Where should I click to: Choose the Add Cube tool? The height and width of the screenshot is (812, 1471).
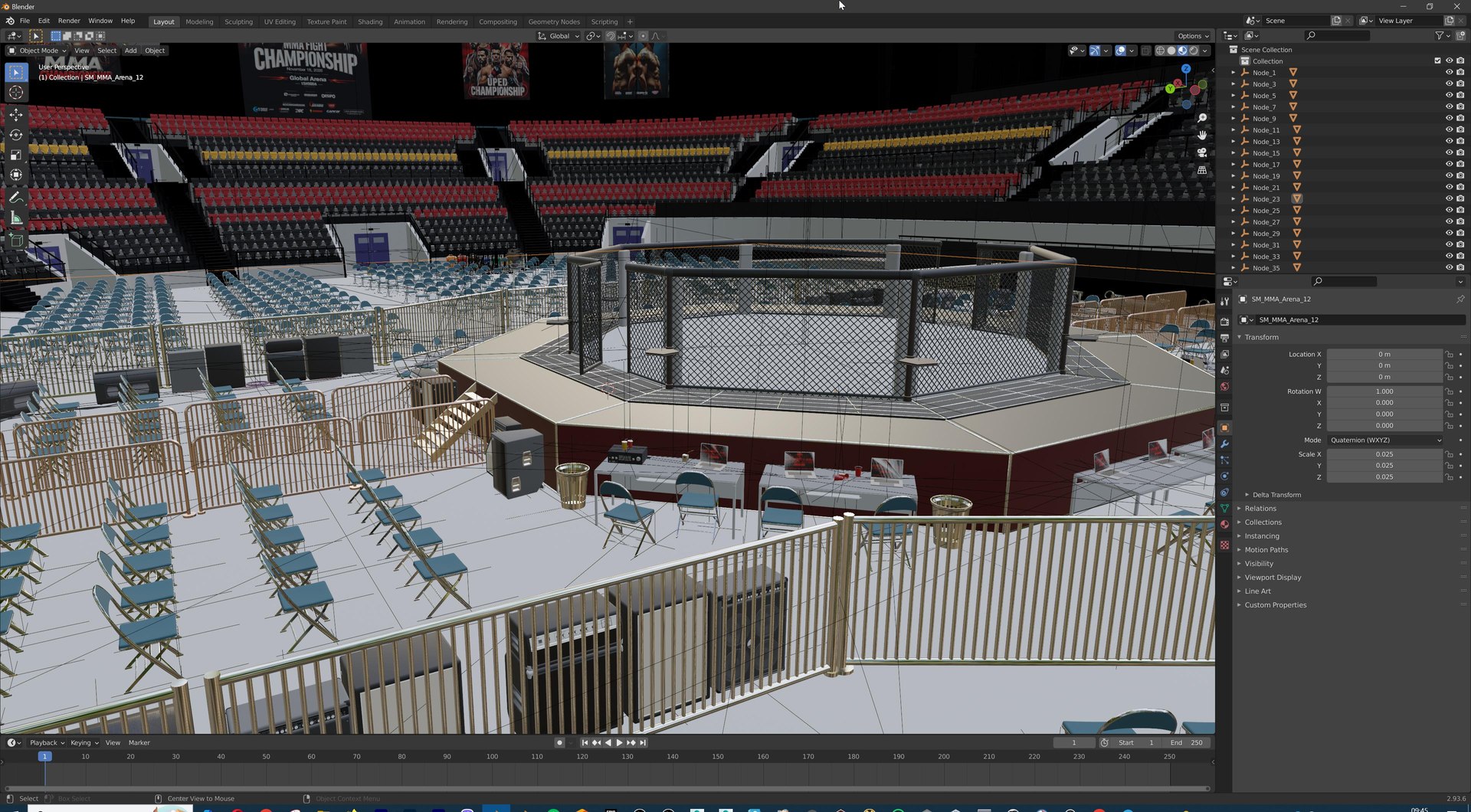16,241
